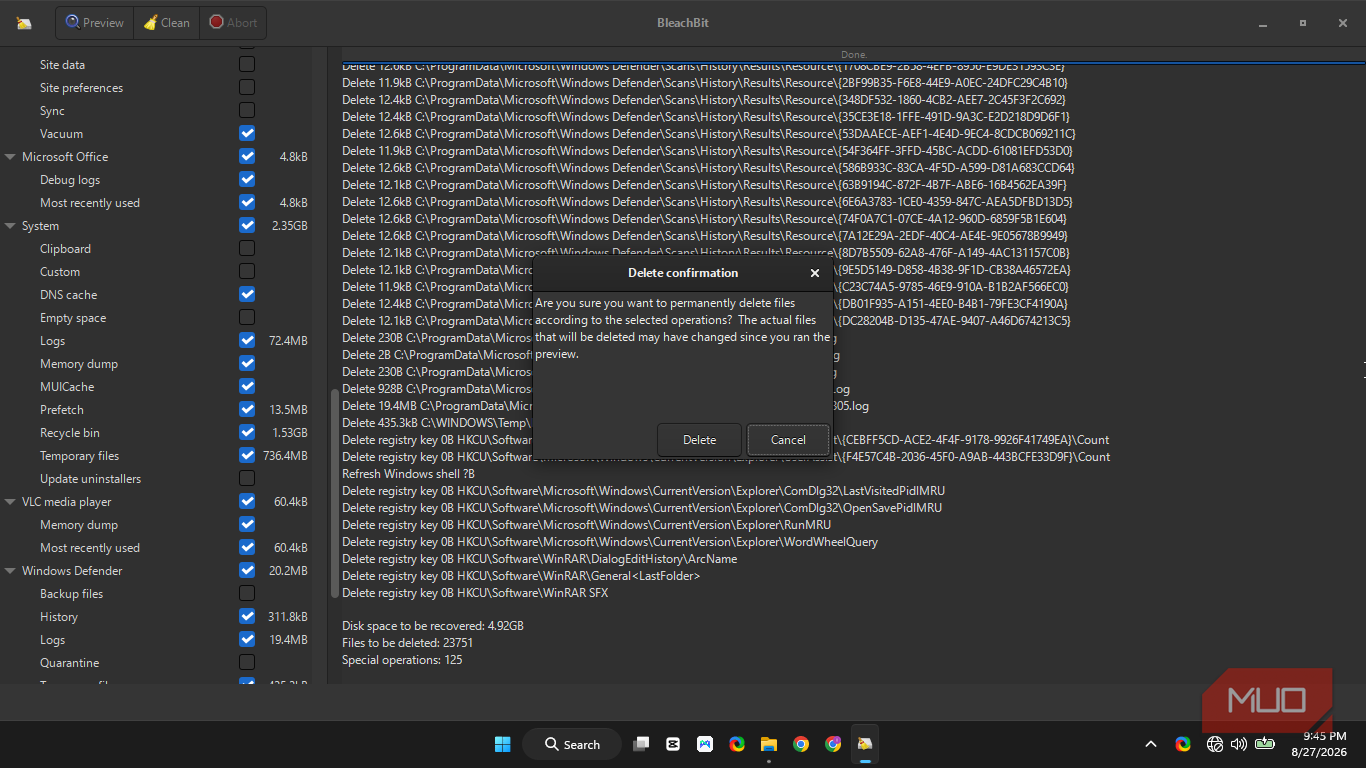
Task: Uncheck the Debug logs checkbox
Action: coord(247,180)
